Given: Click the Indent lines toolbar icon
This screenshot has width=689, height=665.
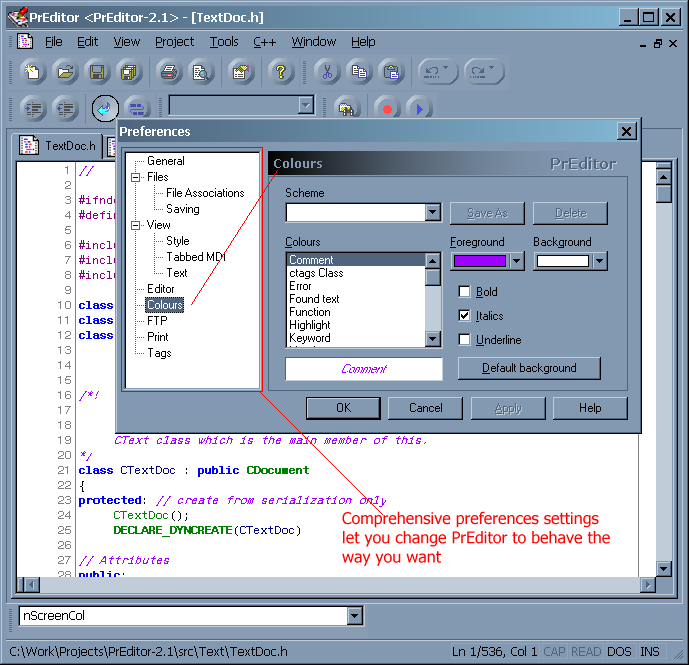Looking at the screenshot, I should (x=33, y=109).
